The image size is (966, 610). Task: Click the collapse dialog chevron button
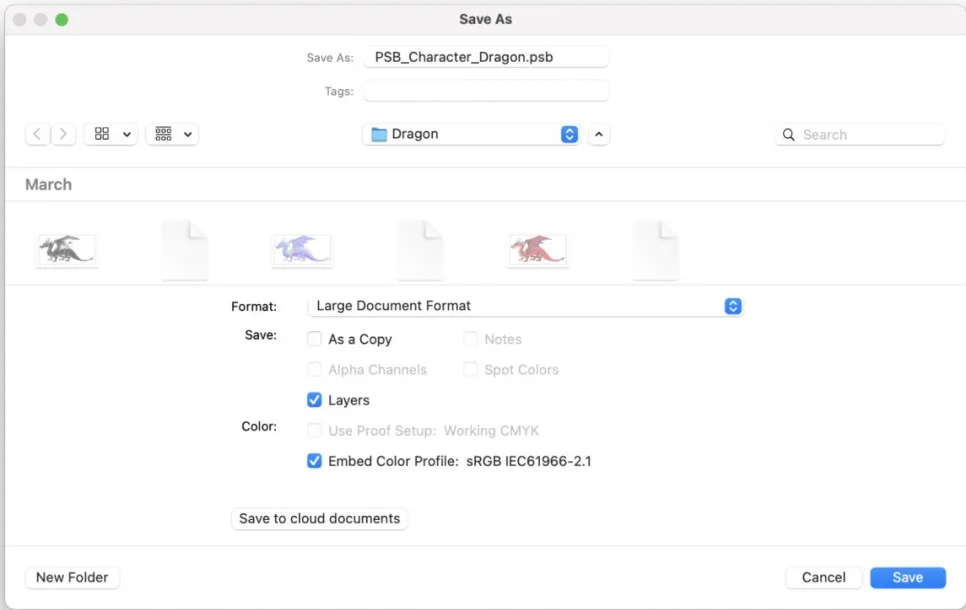coord(598,134)
